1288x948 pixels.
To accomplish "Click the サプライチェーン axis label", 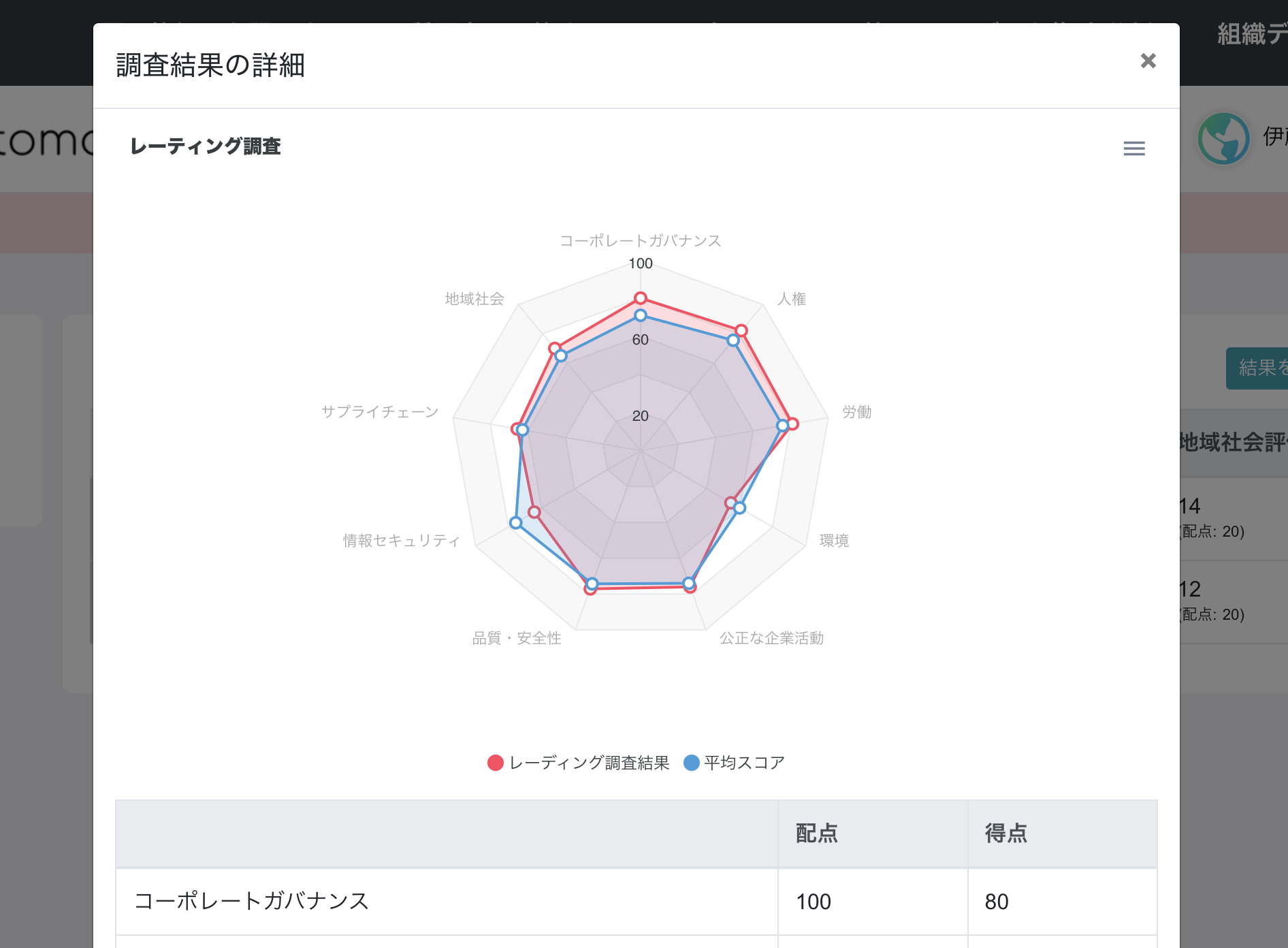I will pyautogui.click(x=380, y=411).
